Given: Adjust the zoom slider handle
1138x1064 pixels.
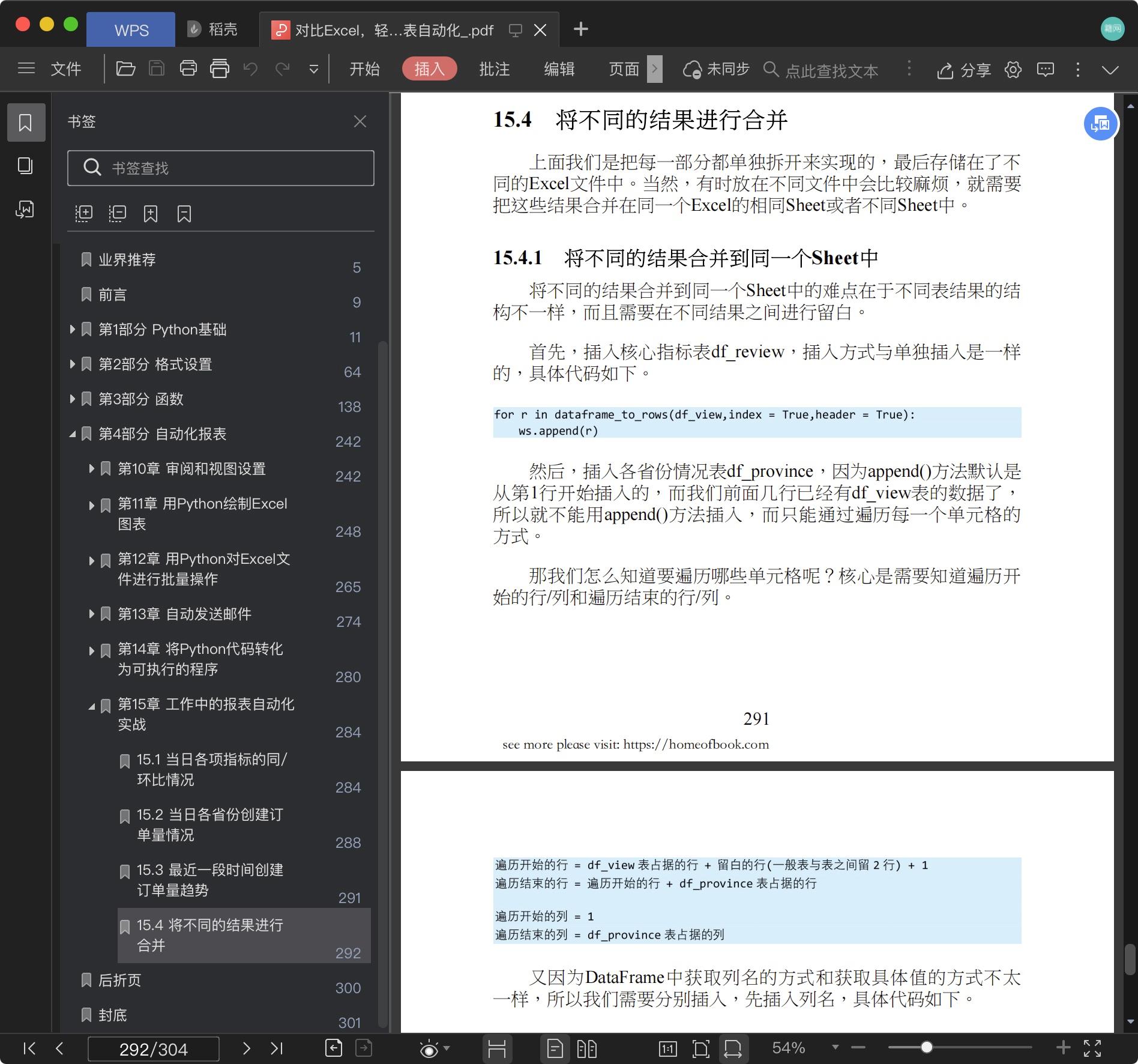Looking at the screenshot, I should pos(927,1048).
